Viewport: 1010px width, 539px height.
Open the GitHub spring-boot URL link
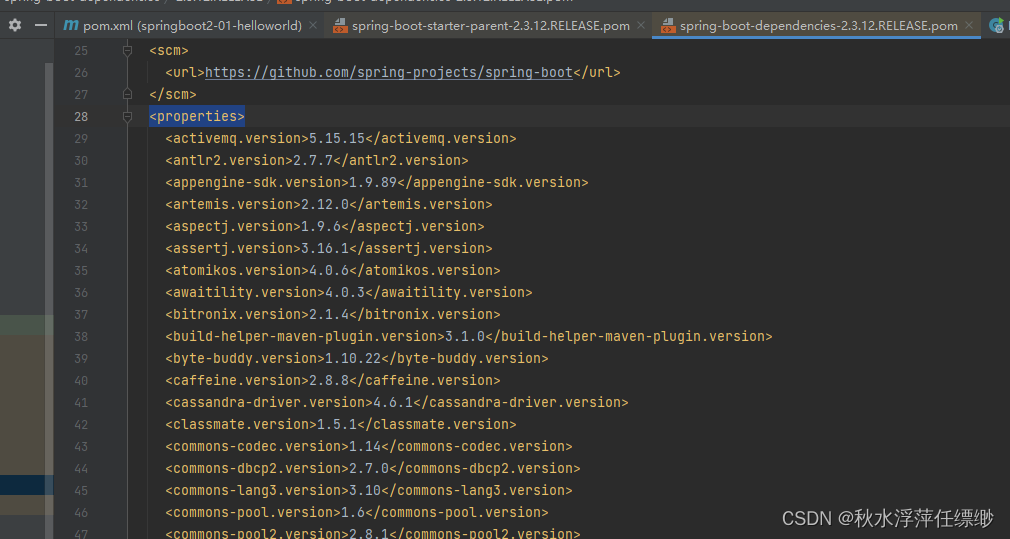point(389,72)
